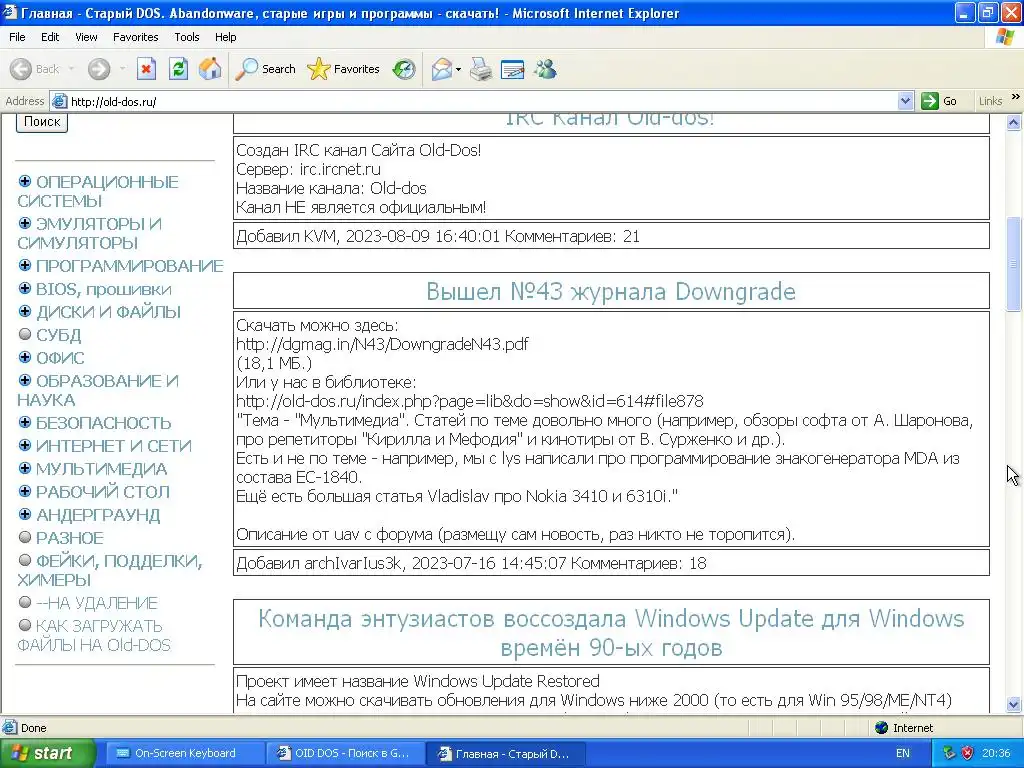Image resolution: width=1024 pixels, height=768 pixels.
Task: Click the Поиск button
Action: (42, 121)
